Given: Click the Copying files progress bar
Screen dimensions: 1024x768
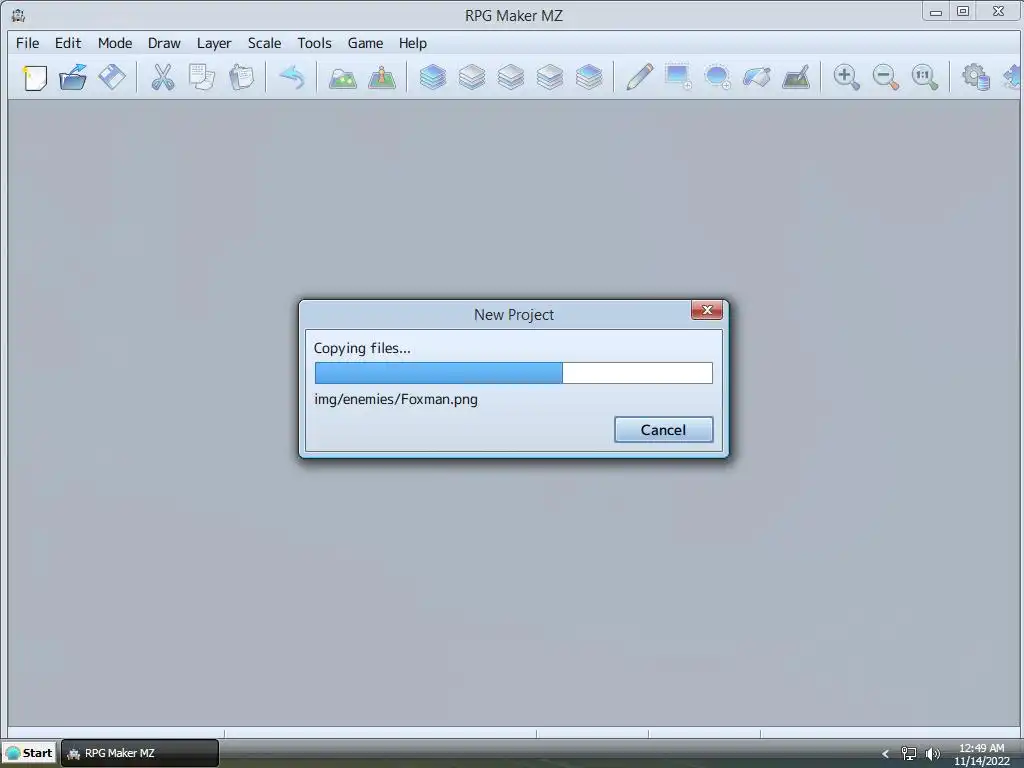Looking at the screenshot, I should click(513, 373).
